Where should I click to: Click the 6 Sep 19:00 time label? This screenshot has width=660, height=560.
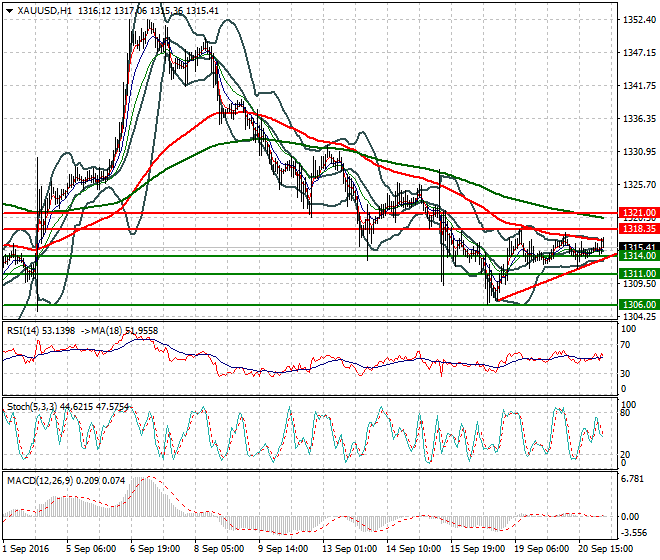155,549
